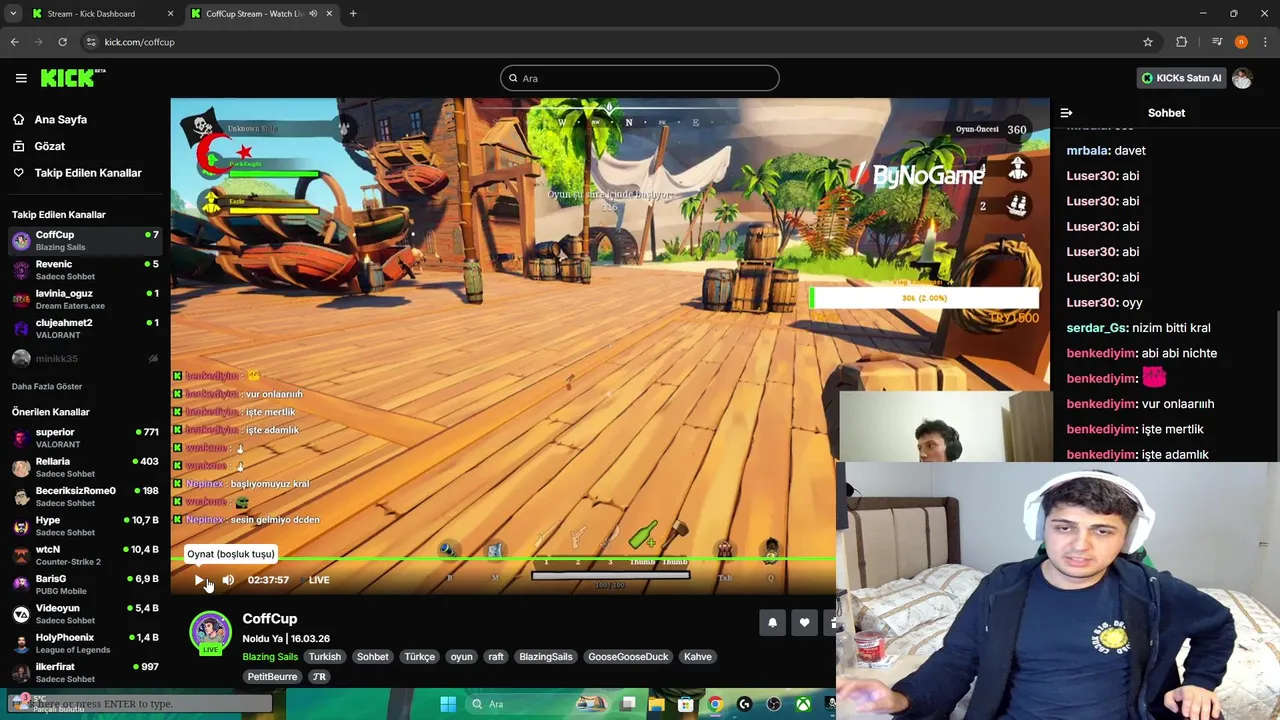Open ilkerfirat recommended channel

pyautogui.click(x=85, y=672)
